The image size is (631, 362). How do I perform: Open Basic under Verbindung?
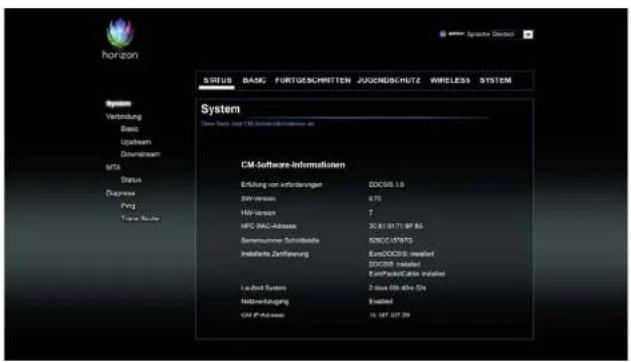click(130, 129)
